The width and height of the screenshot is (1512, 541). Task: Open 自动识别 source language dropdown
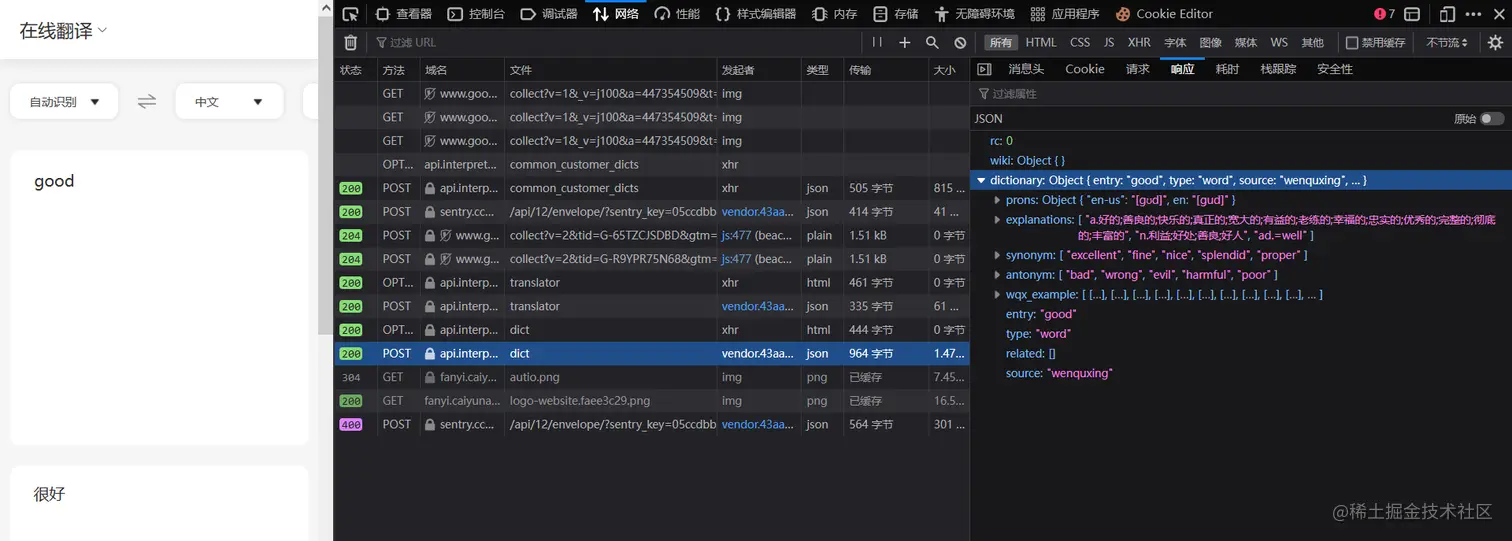tap(64, 101)
